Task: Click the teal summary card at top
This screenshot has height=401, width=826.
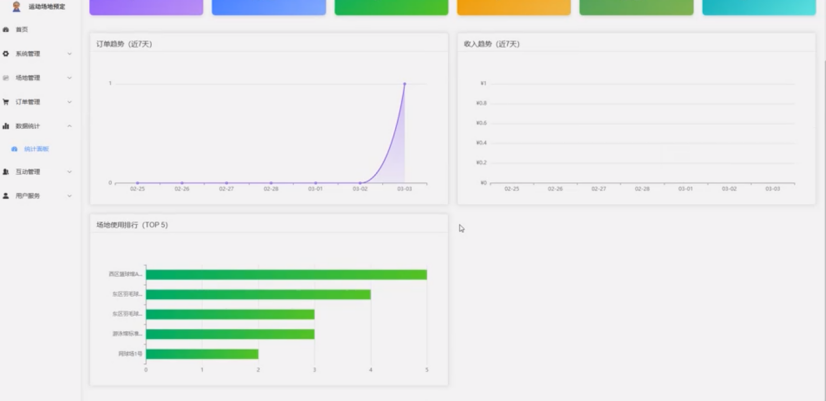Action: coord(759,7)
